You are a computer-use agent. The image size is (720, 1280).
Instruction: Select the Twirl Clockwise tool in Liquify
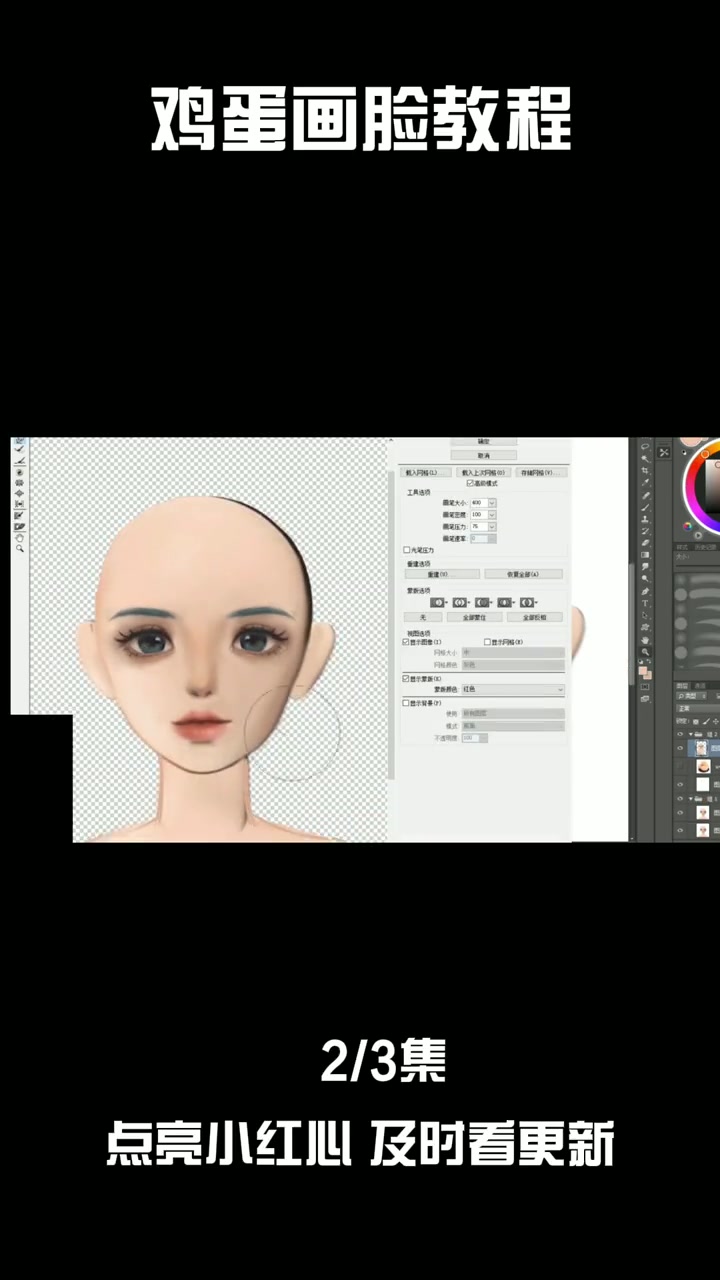pos(19,472)
